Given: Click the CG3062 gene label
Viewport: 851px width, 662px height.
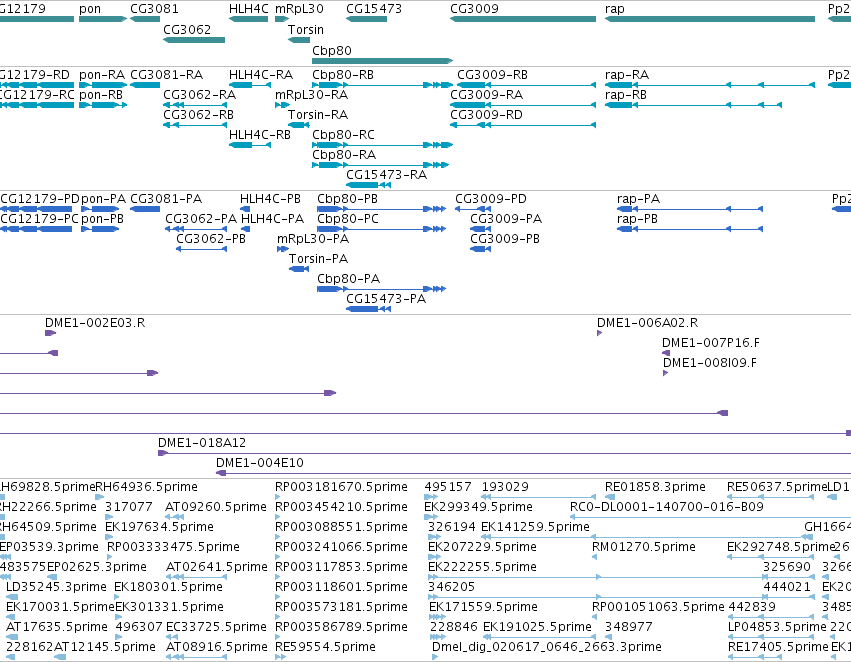Looking at the screenshot, I should (x=187, y=29).
